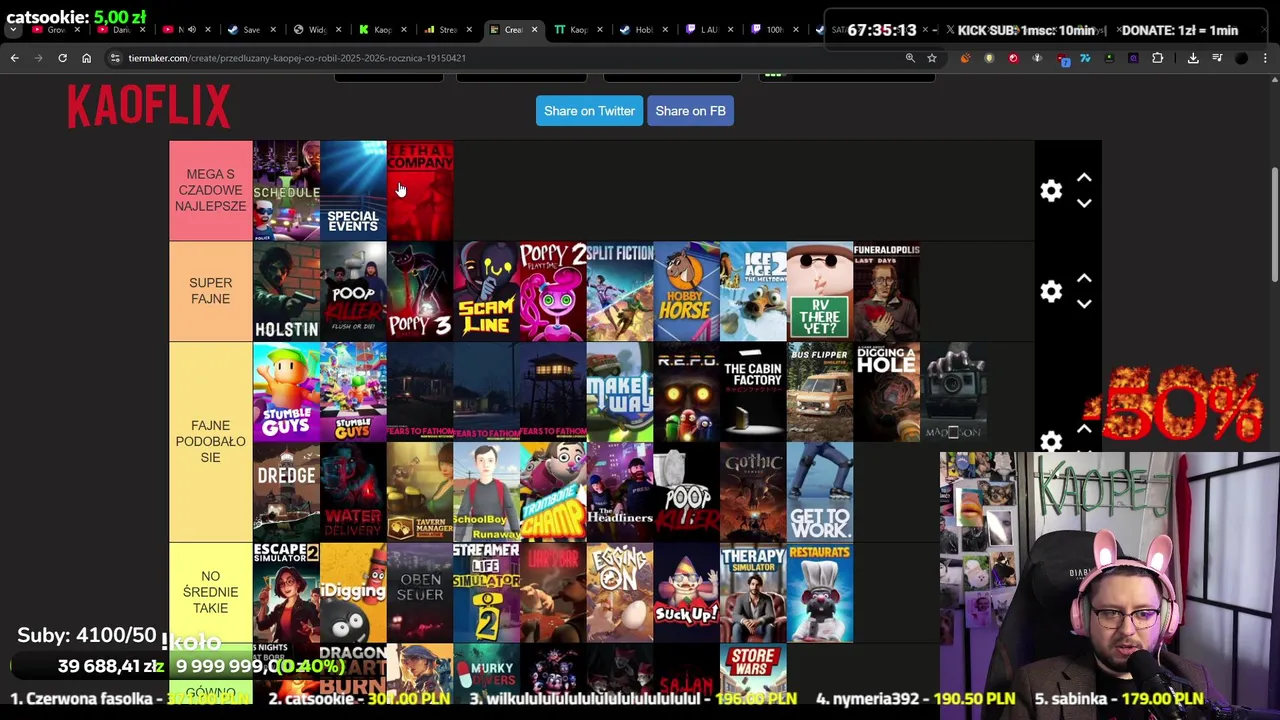The width and height of the screenshot is (1280, 720).
Task: Open the 7TV extension icon
Action: 1085,58
